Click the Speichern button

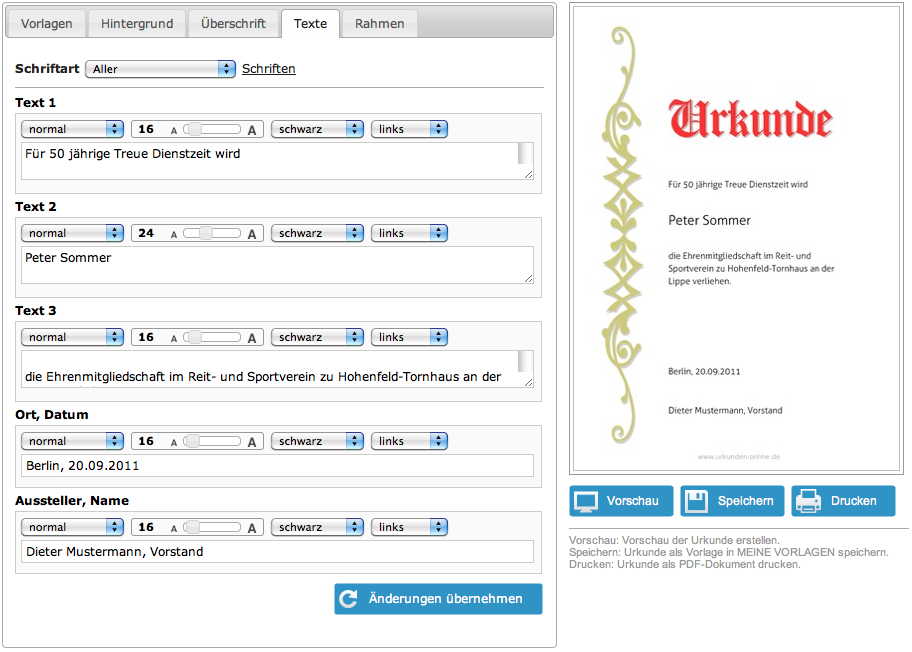point(732,501)
